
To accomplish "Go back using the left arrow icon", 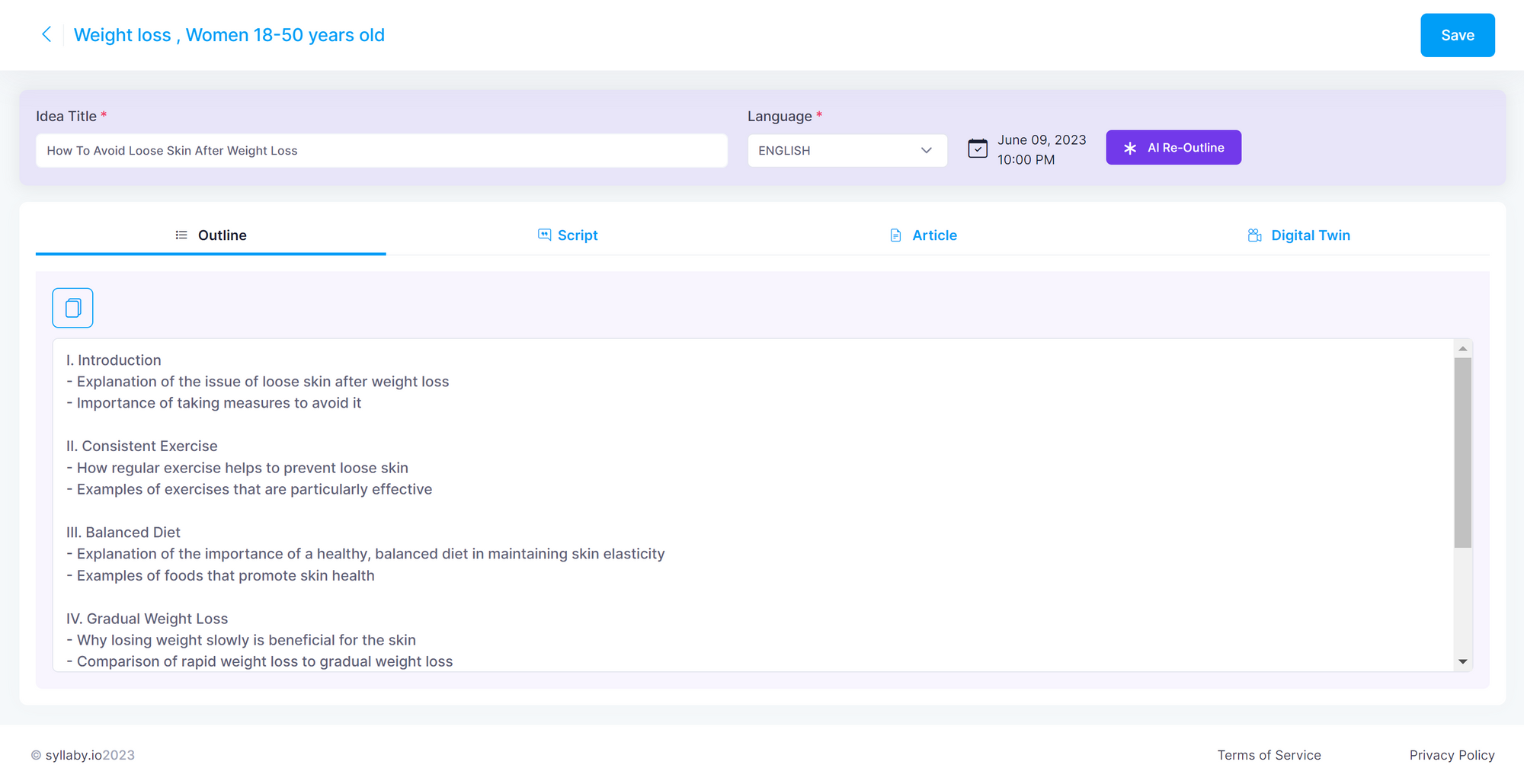I will tap(46, 34).
